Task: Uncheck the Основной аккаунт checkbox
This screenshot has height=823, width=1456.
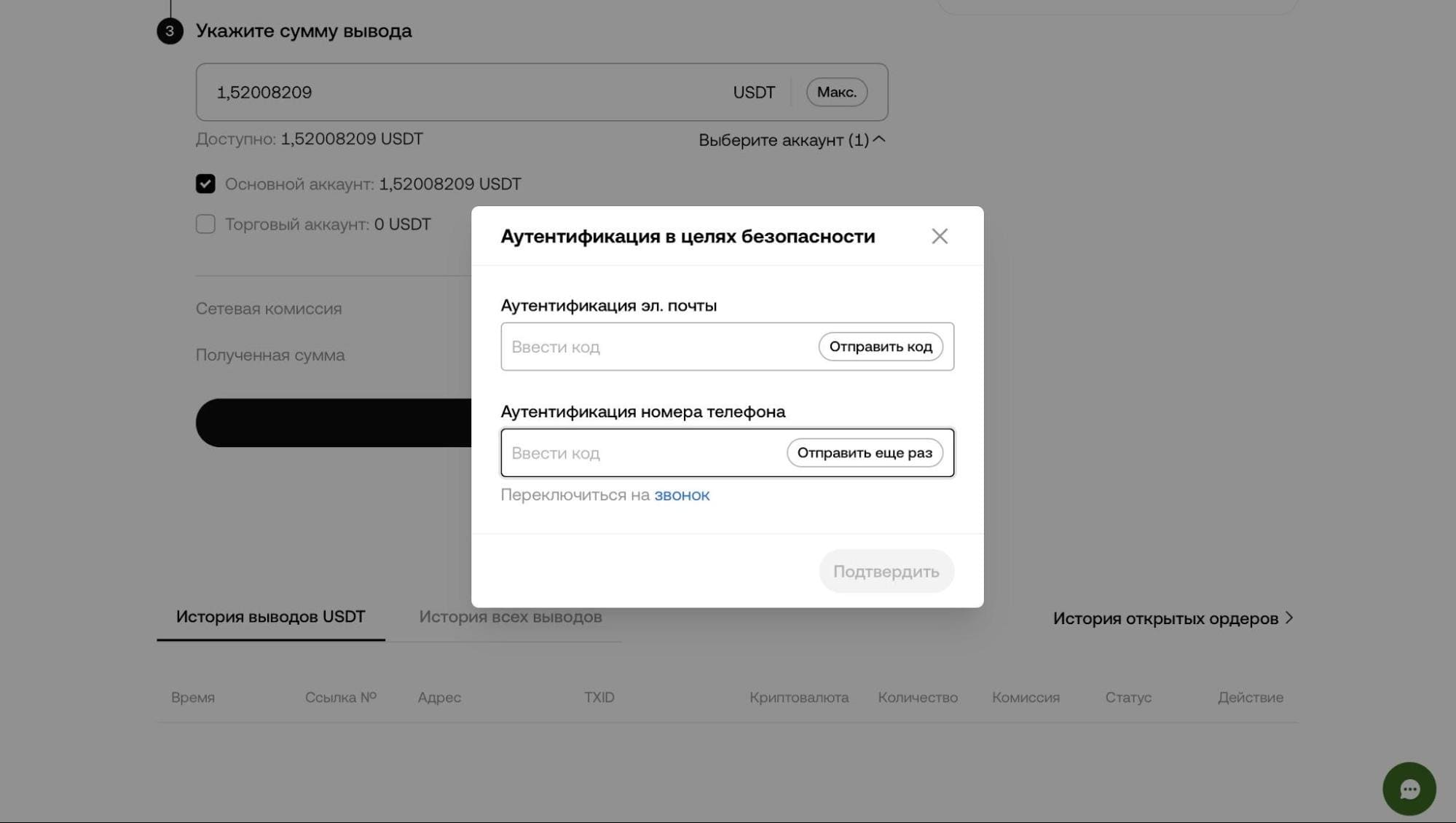Action: (205, 184)
